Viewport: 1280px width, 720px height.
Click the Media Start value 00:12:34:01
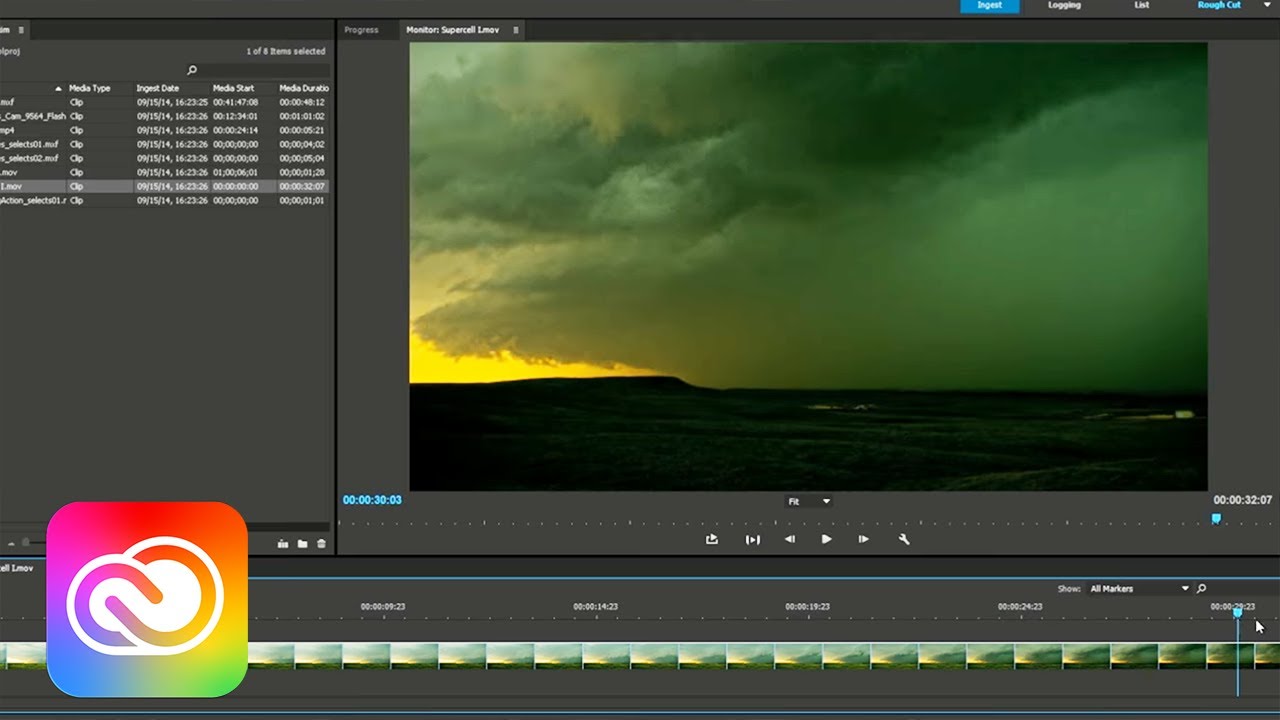[x=235, y=116]
